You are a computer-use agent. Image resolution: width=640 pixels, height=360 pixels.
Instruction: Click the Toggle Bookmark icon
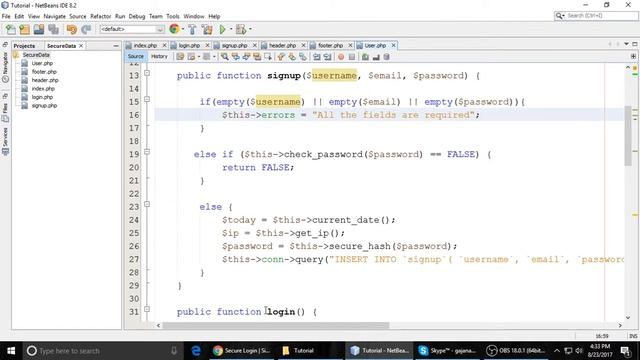pos(302,57)
